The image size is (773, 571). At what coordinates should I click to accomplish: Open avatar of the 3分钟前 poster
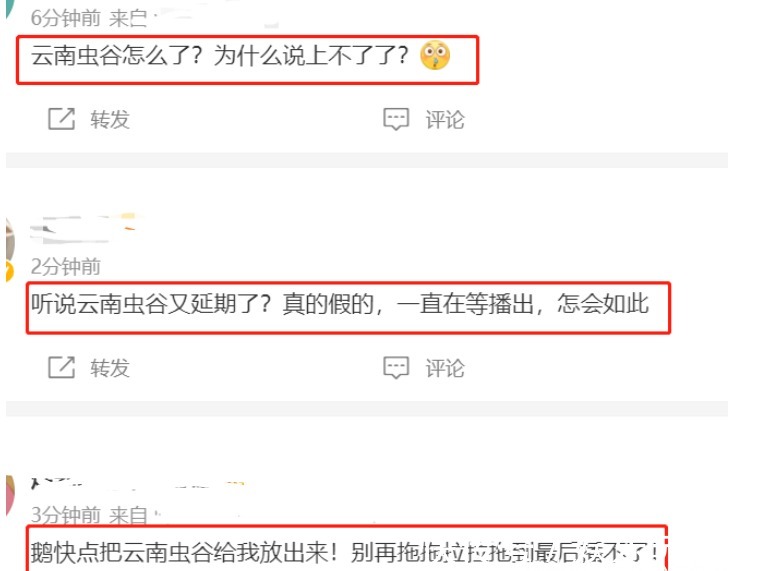point(10,496)
